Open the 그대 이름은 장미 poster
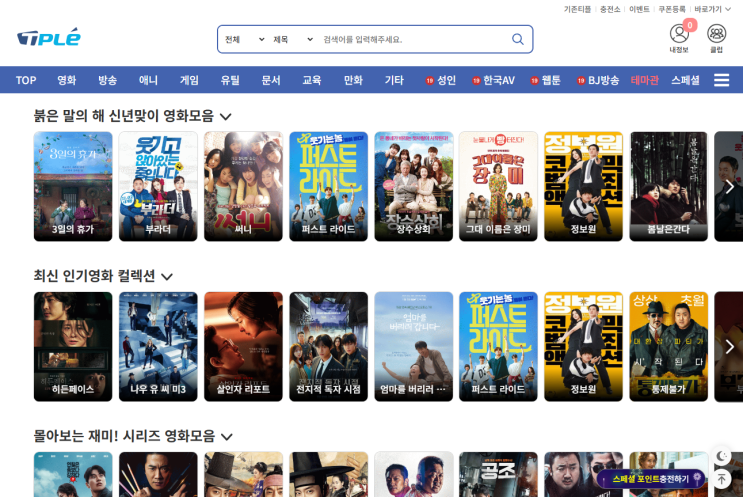The image size is (743, 497). [498, 187]
